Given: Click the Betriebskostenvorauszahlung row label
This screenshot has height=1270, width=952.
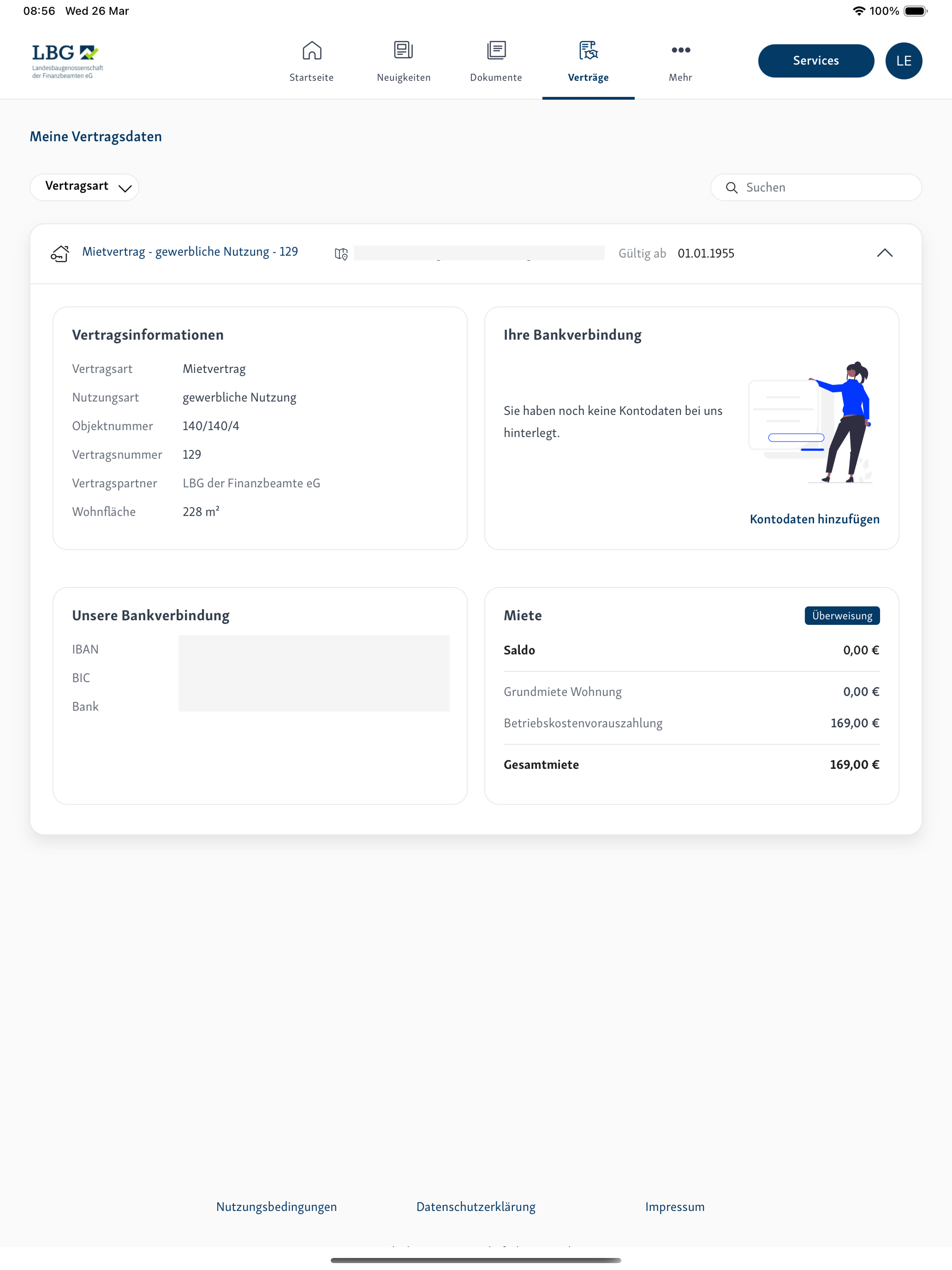Looking at the screenshot, I should point(583,724).
